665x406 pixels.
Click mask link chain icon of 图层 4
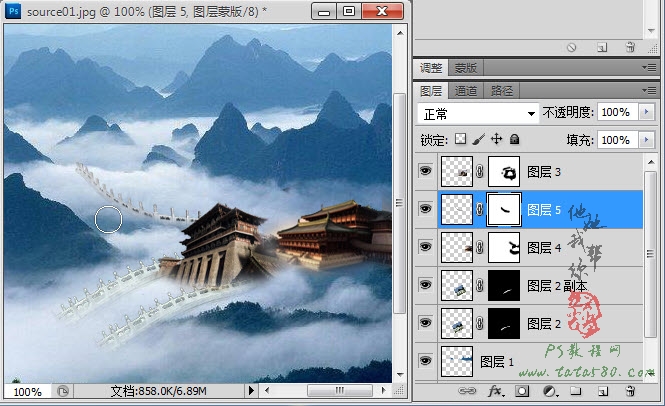[480, 247]
